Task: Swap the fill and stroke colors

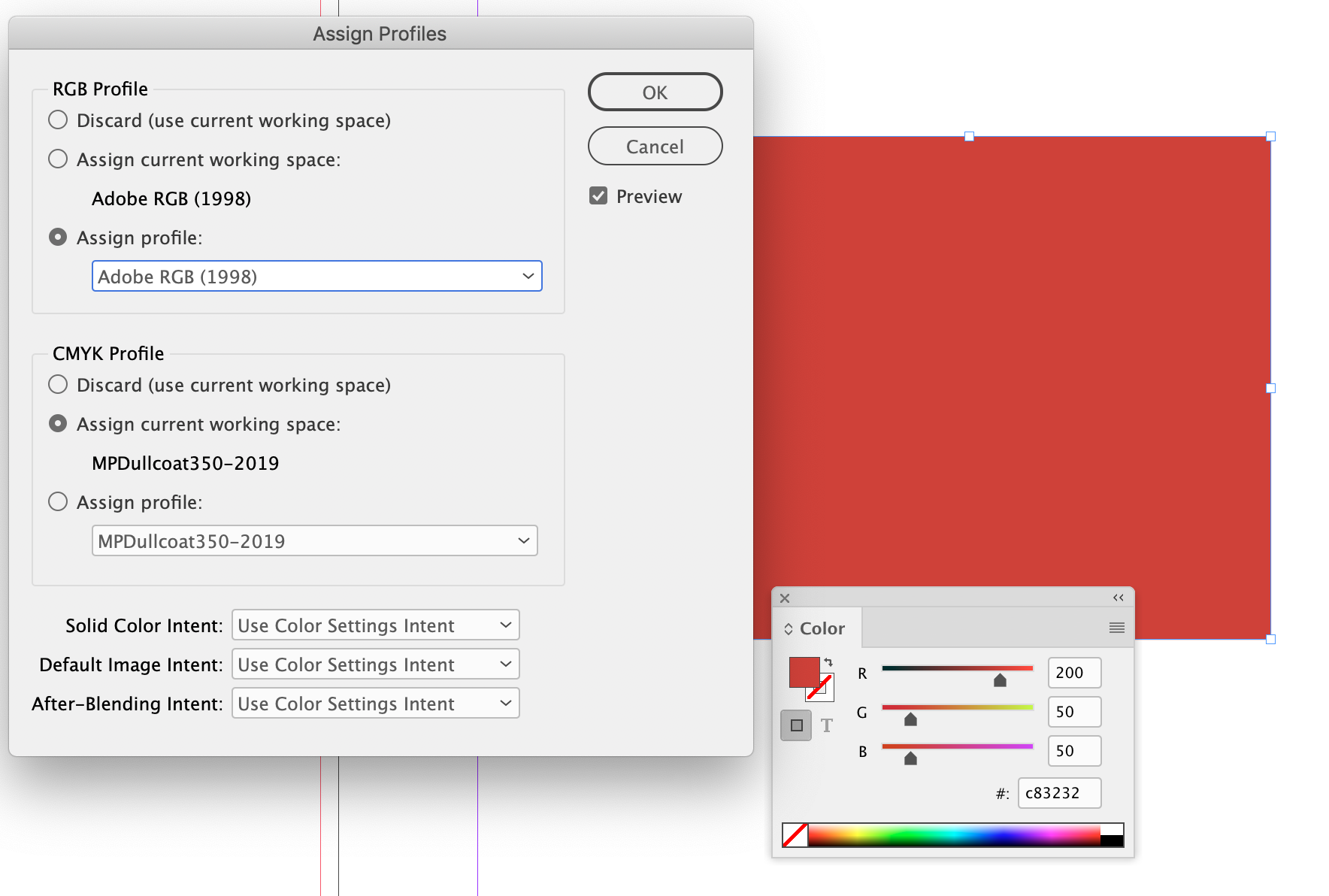Action: (828, 661)
